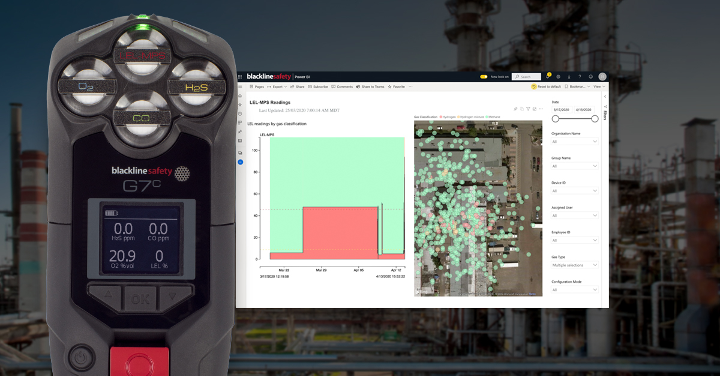Expand the Gas Type dropdown
The height and width of the screenshot is (376, 720).
574,265
